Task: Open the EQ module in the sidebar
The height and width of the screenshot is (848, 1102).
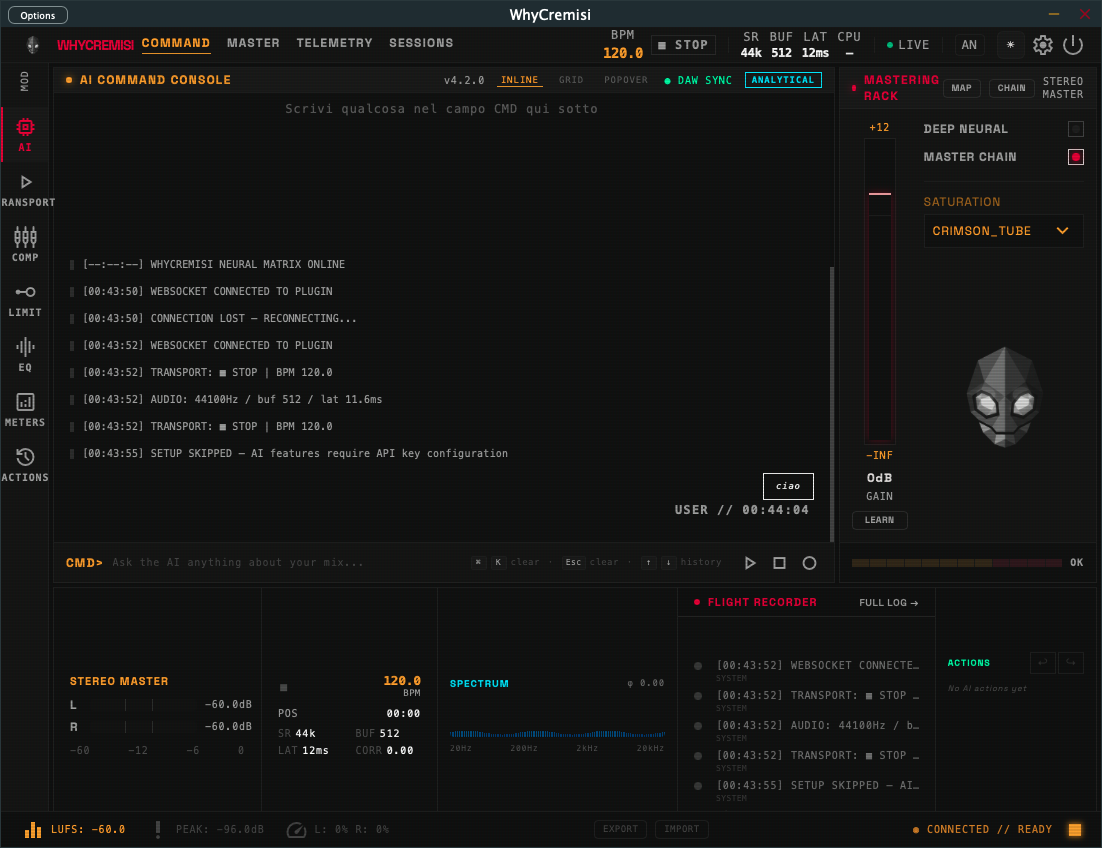Action: (25, 355)
